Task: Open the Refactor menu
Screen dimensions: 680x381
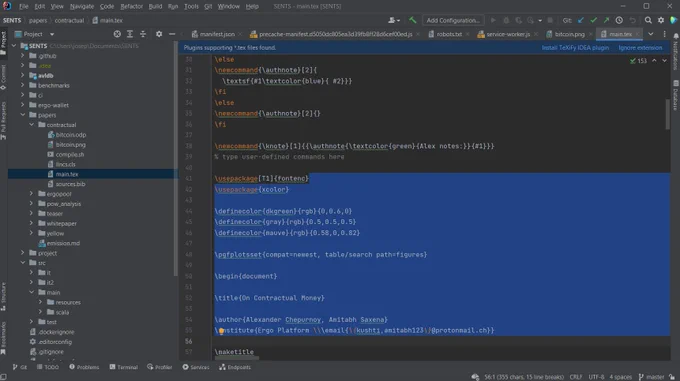Action: tap(131, 6)
